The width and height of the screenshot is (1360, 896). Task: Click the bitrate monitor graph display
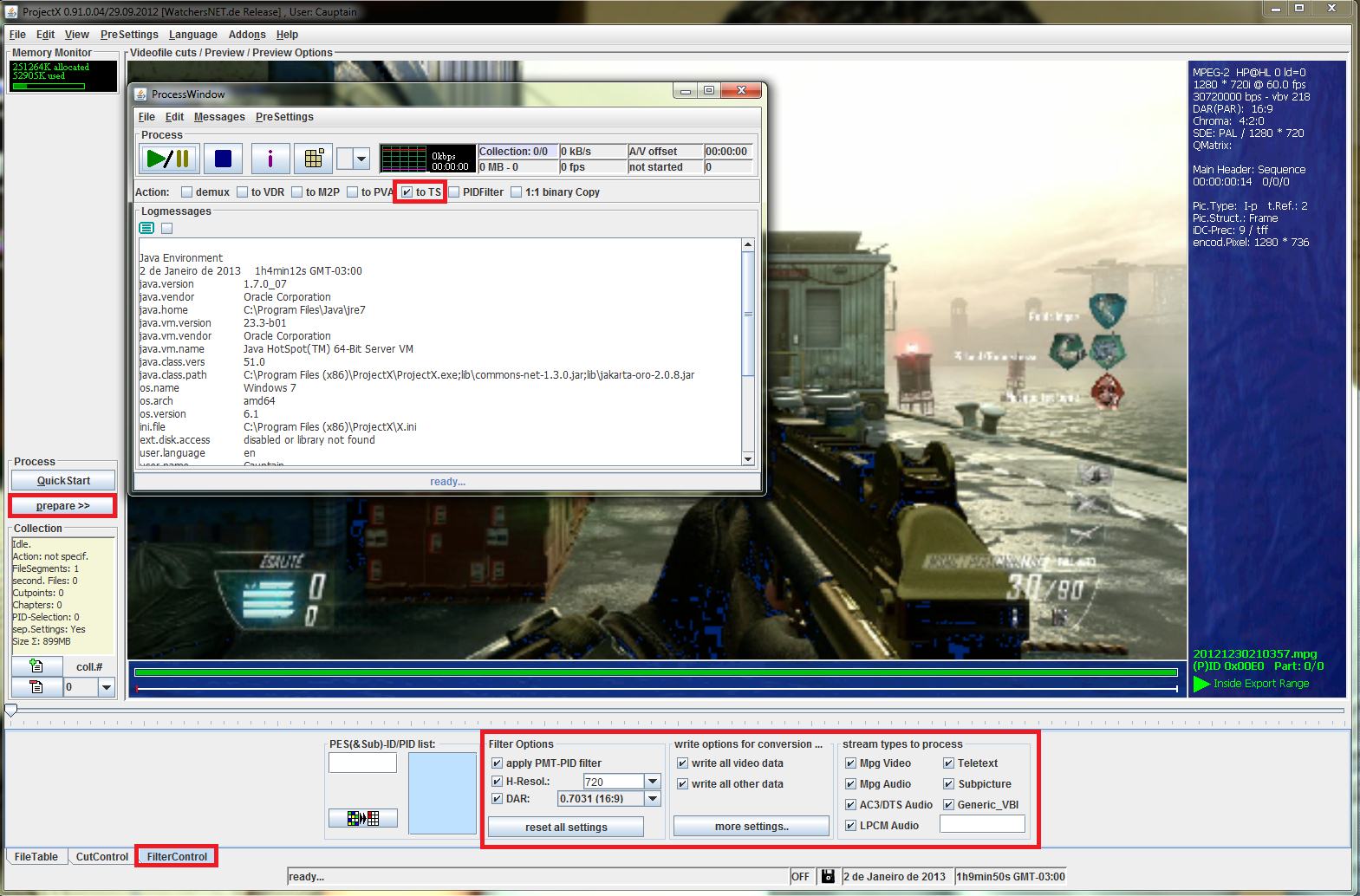[428, 159]
